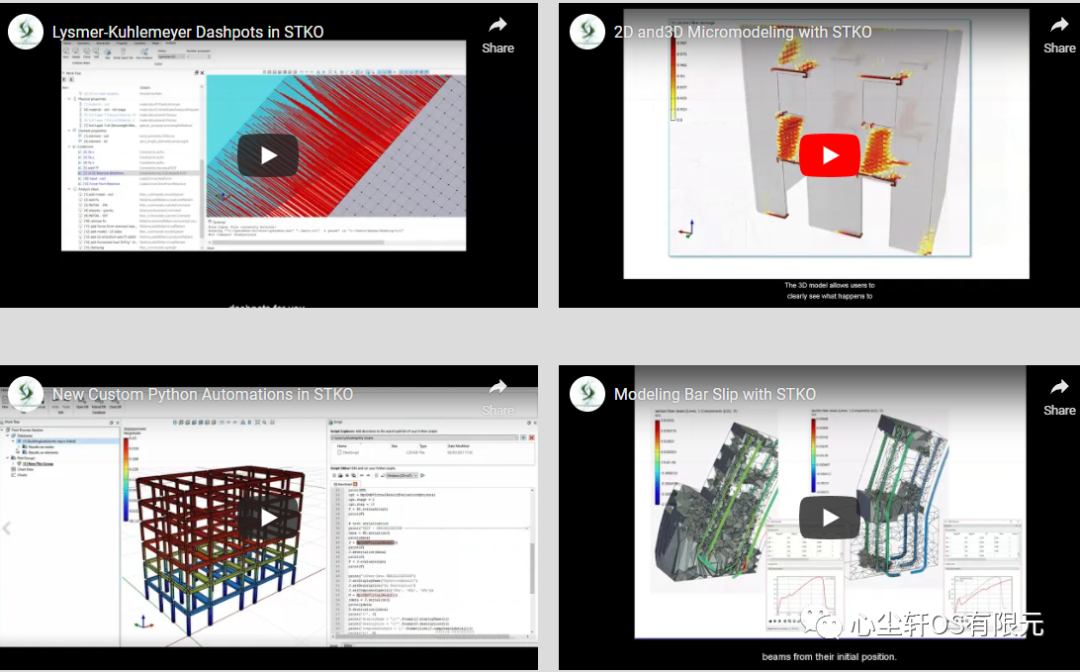Image resolution: width=1080 pixels, height=672 pixels.
Task: Open the Lysmer-Kuhlemeyer Dashpots in STKO title link
Action: point(188,32)
